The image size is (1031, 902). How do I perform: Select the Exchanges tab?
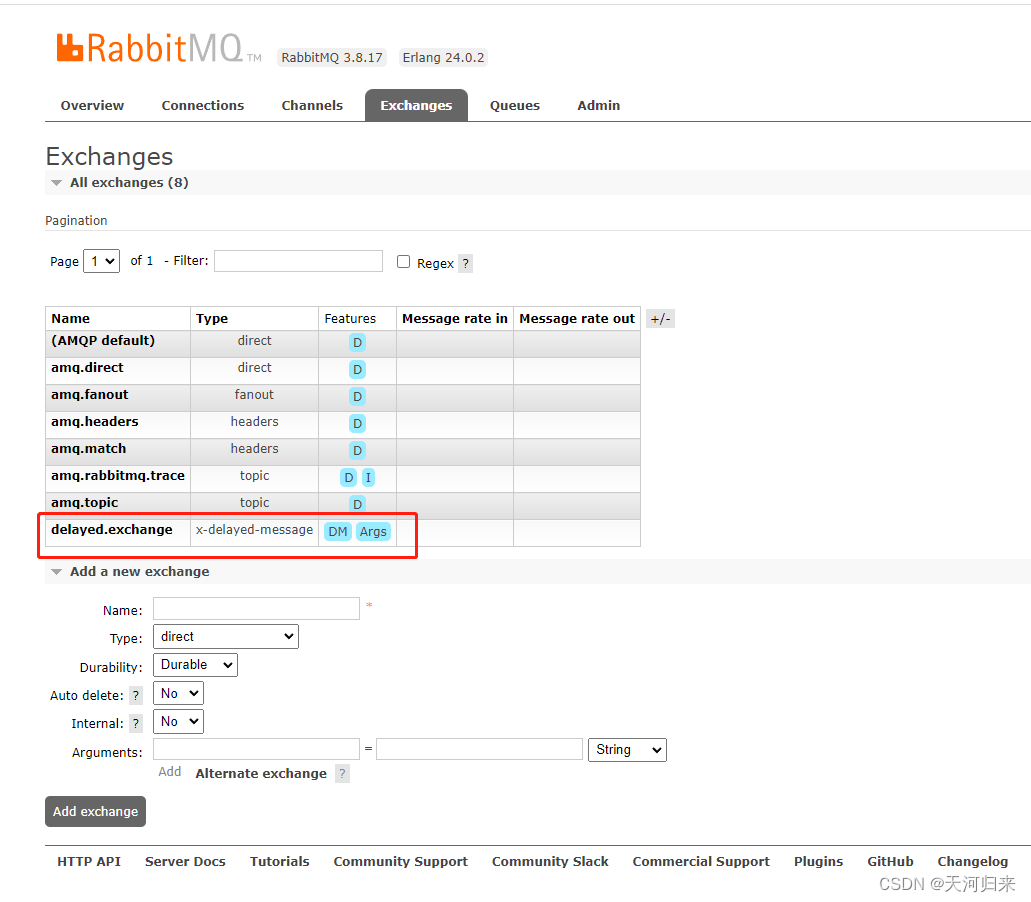click(x=416, y=106)
